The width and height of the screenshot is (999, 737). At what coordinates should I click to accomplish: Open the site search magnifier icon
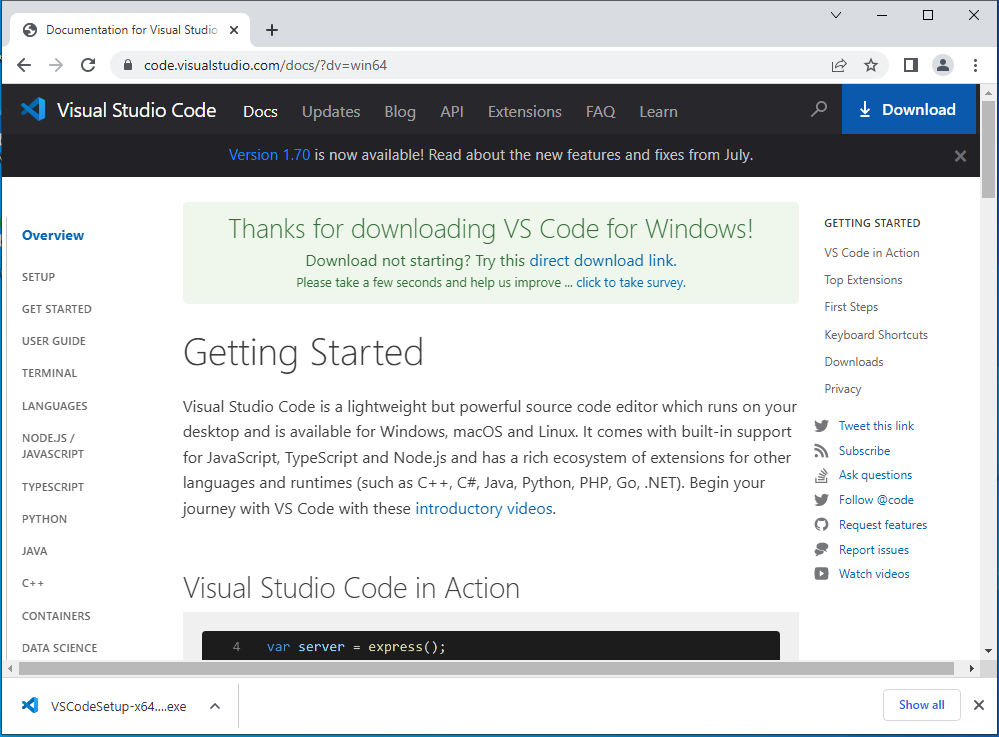coord(819,109)
